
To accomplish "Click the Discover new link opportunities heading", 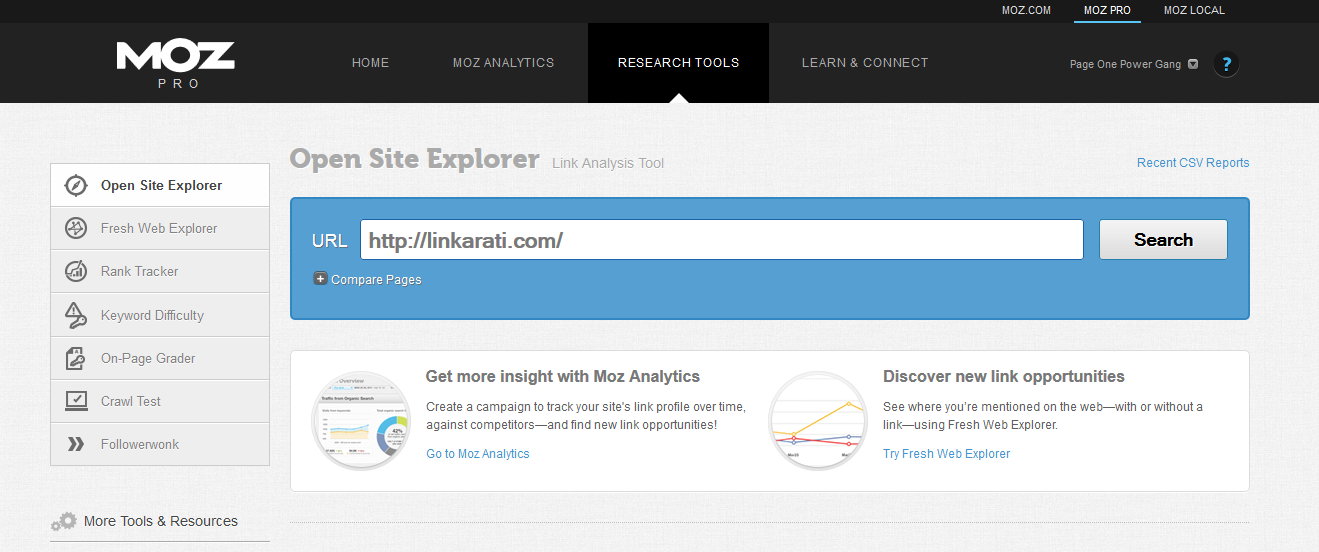I will (1004, 377).
